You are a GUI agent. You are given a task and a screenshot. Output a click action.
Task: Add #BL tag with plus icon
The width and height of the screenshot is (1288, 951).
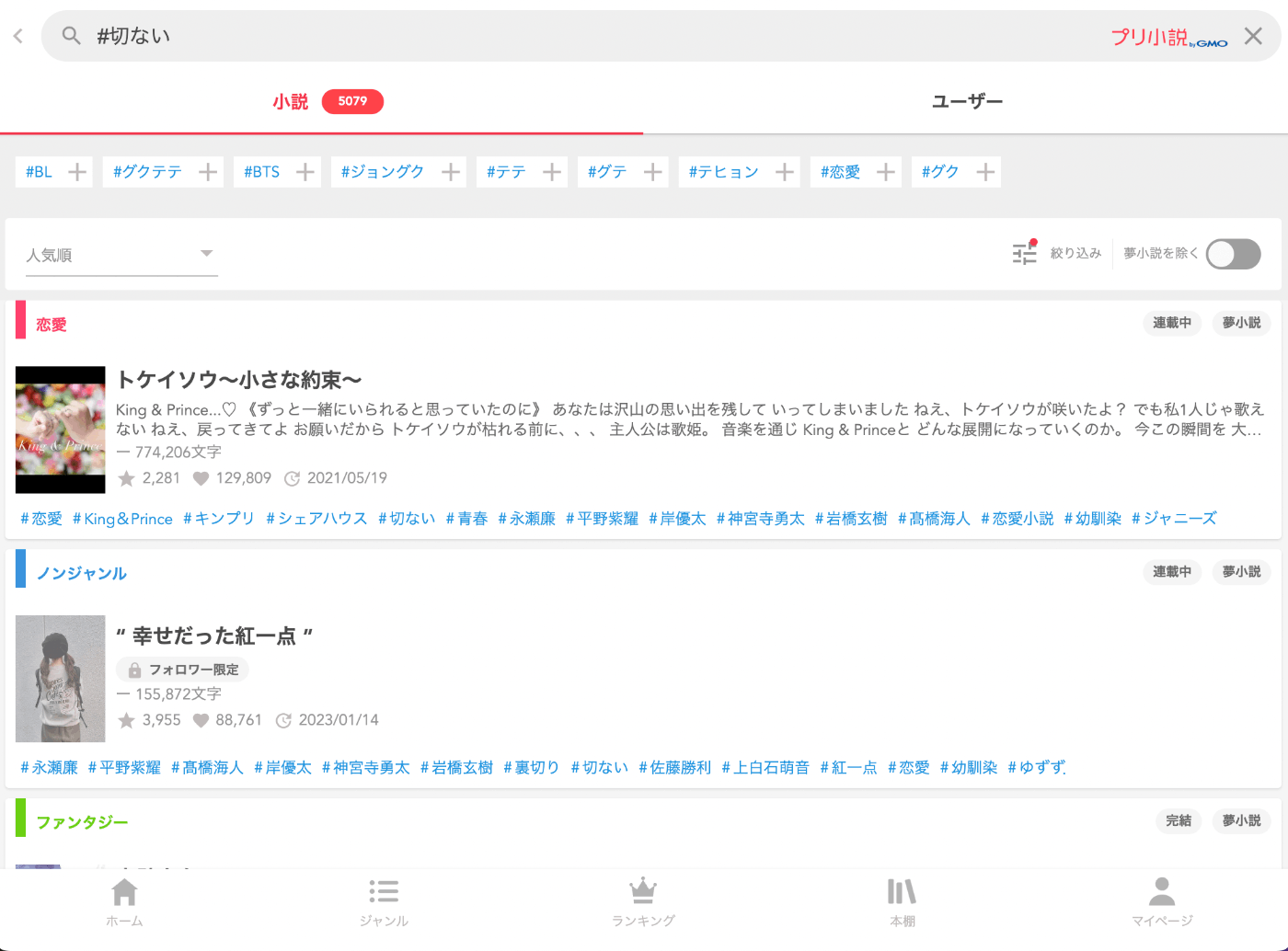click(78, 172)
